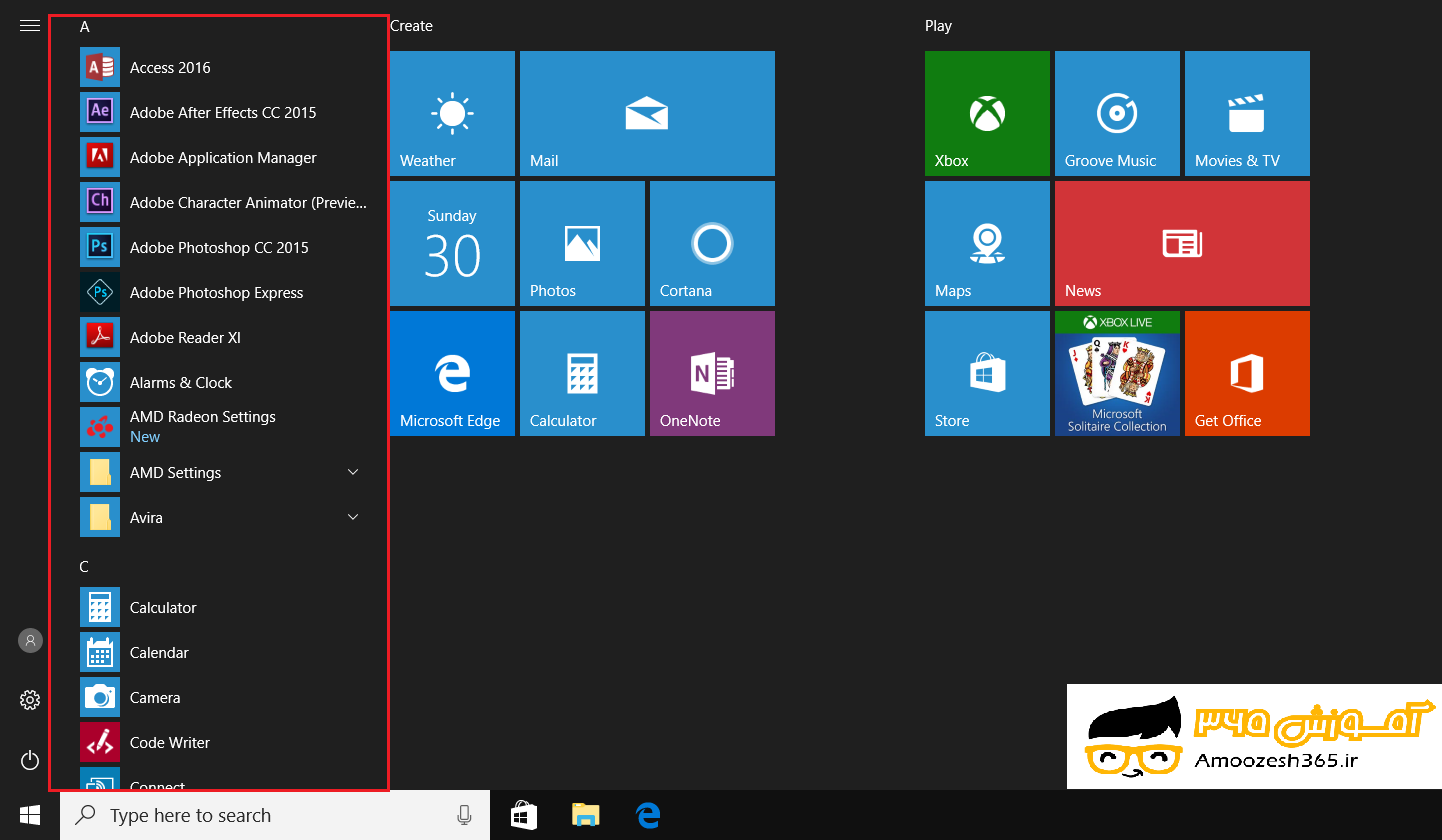Expand the Start hamburger menu
1442x840 pixels.
(x=30, y=26)
